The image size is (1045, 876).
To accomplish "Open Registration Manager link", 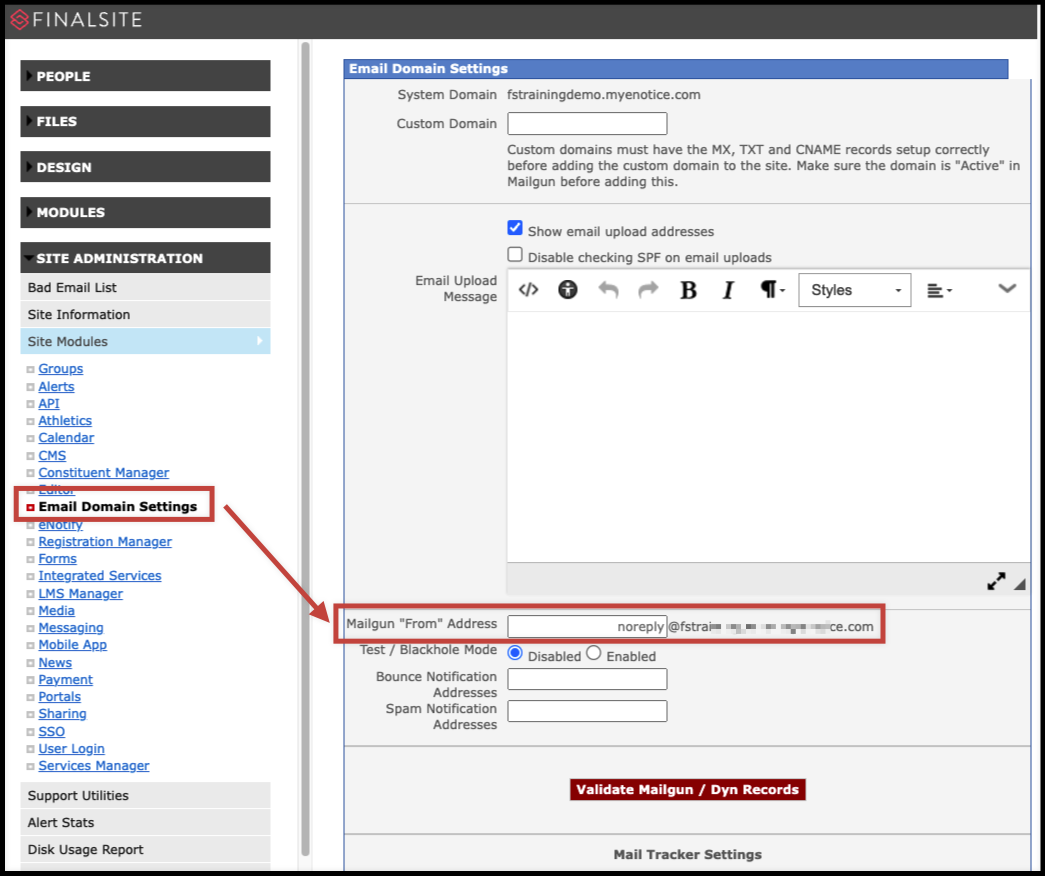I will 105,541.
